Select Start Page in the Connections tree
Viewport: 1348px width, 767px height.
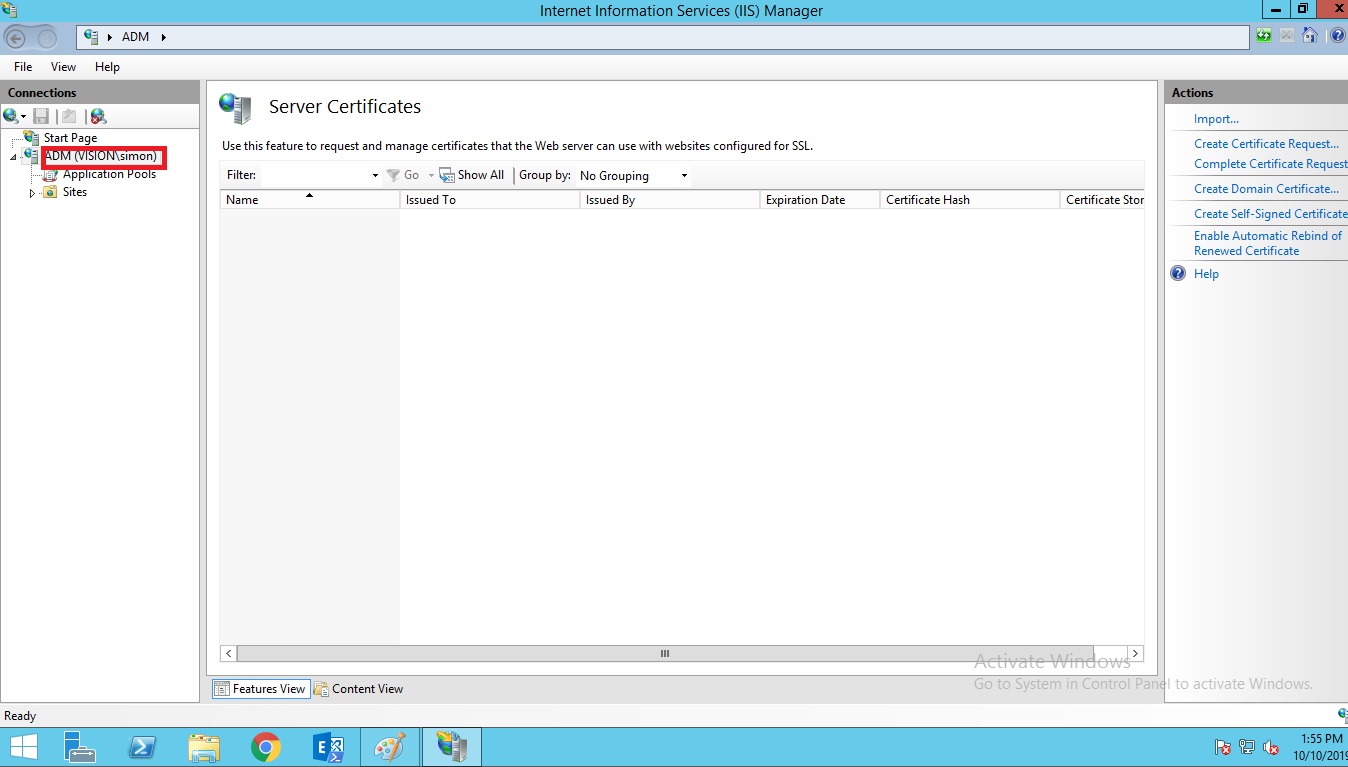click(70, 138)
